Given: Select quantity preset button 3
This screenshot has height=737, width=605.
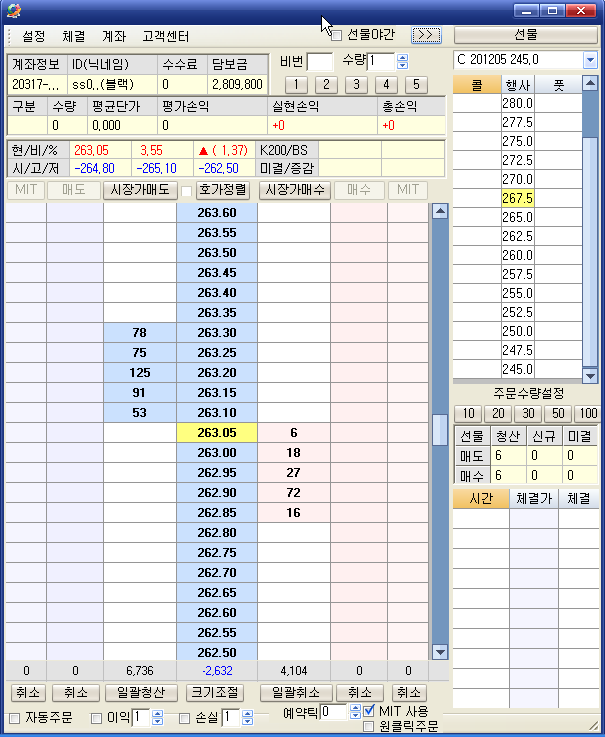Looking at the screenshot, I should [356, 85].
